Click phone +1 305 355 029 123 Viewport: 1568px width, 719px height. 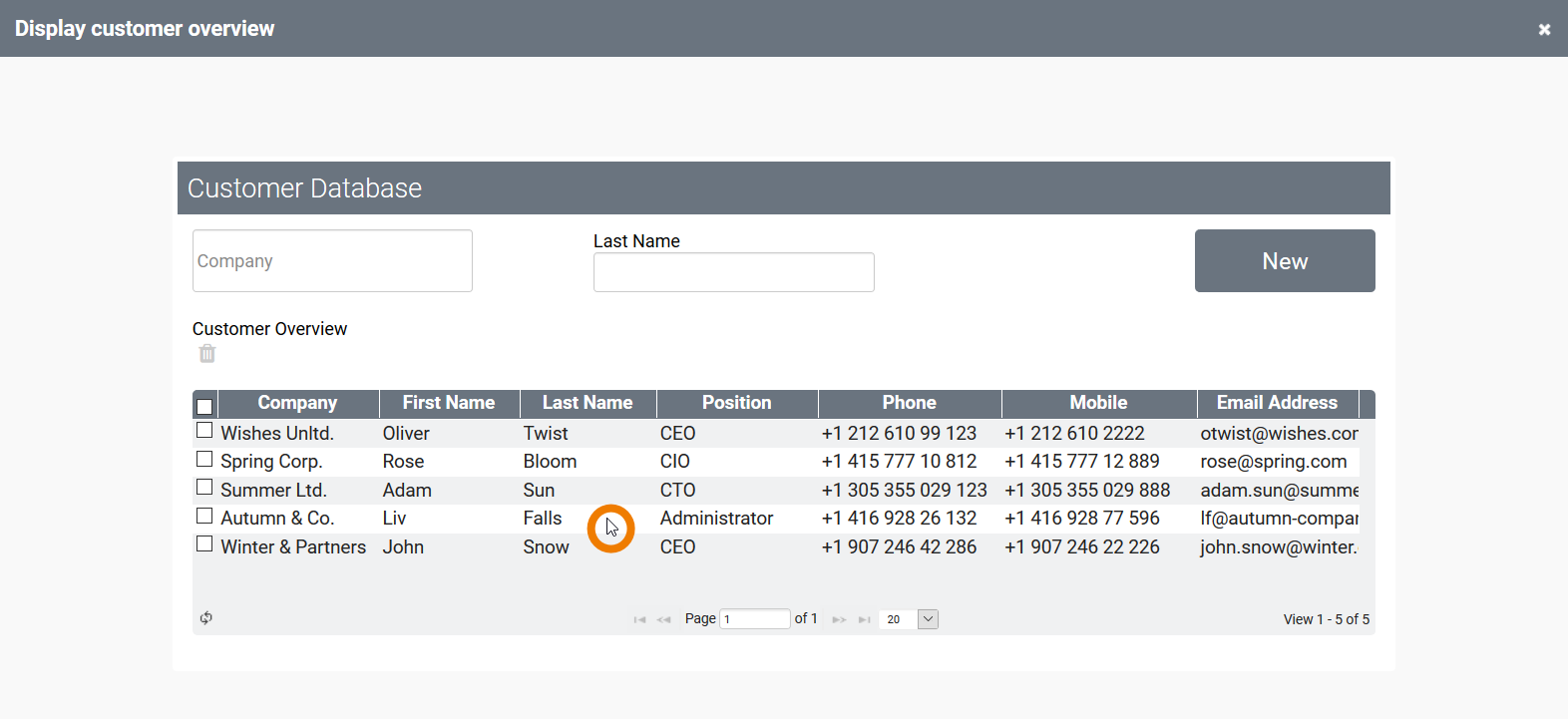904,491
